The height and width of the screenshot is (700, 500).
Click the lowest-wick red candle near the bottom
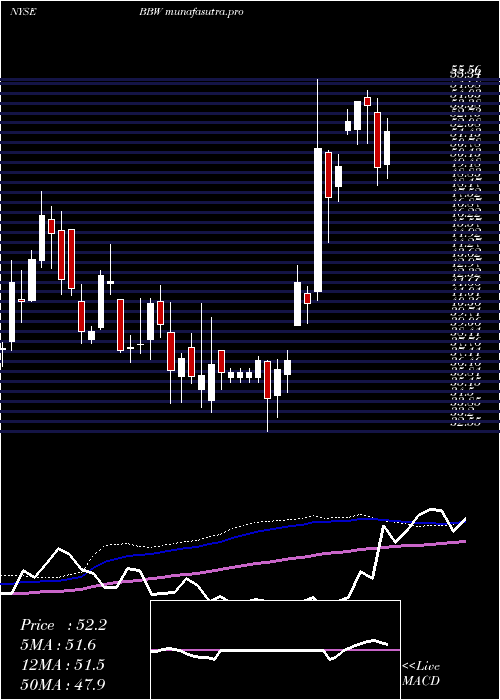[267, 379]
